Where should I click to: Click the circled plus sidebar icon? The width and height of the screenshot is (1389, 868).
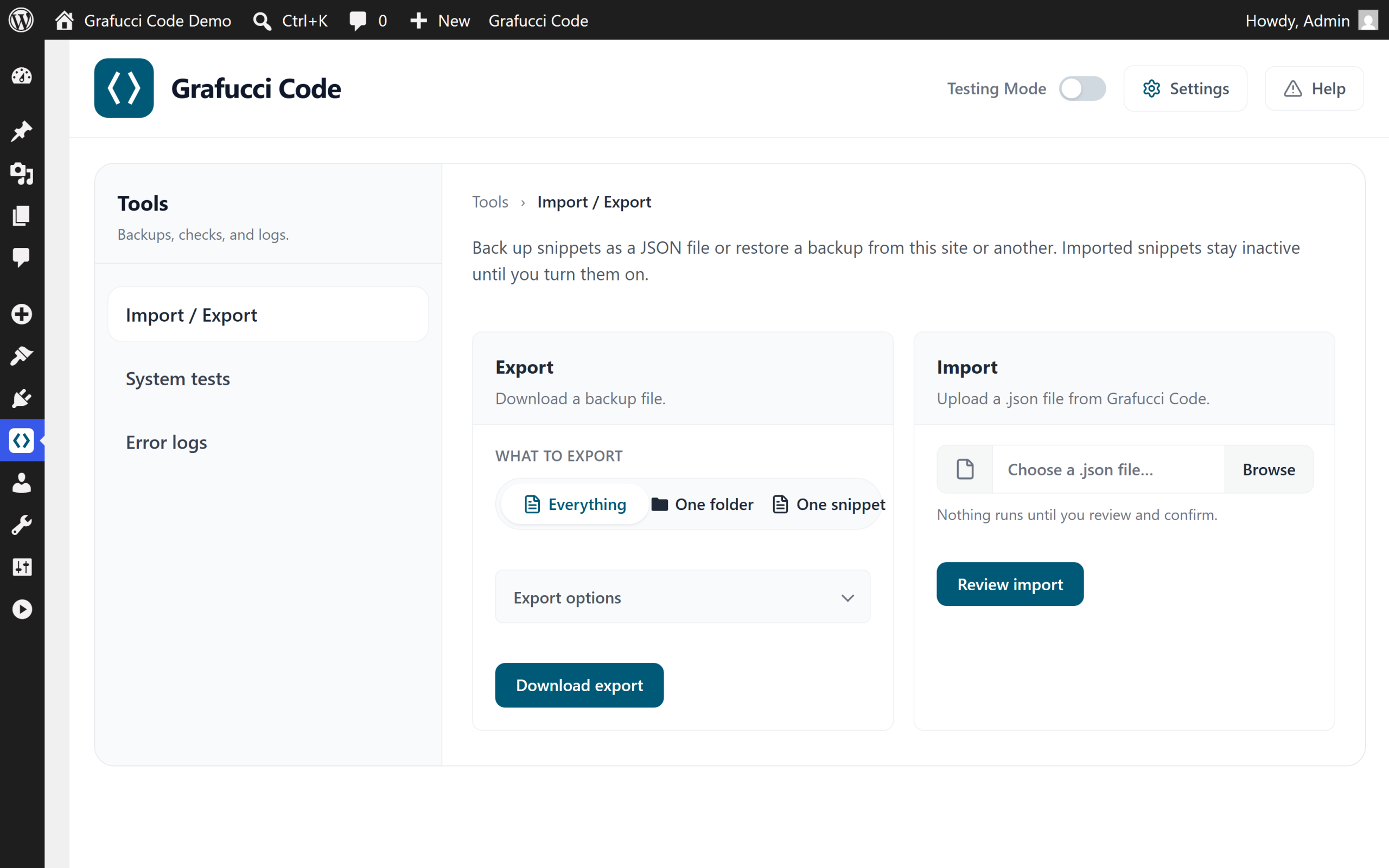[22, 314]
